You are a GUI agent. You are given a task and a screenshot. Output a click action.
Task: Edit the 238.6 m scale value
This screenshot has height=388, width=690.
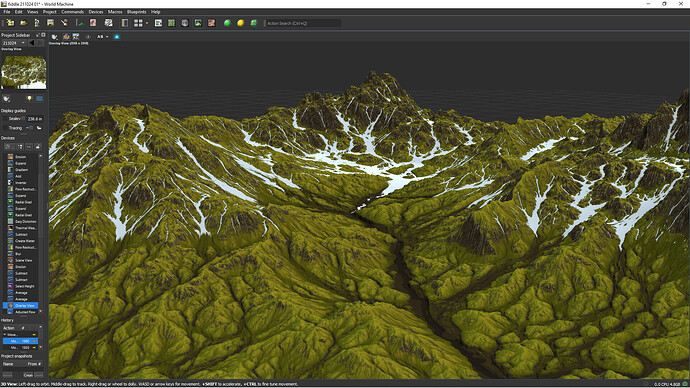[34, 119]
